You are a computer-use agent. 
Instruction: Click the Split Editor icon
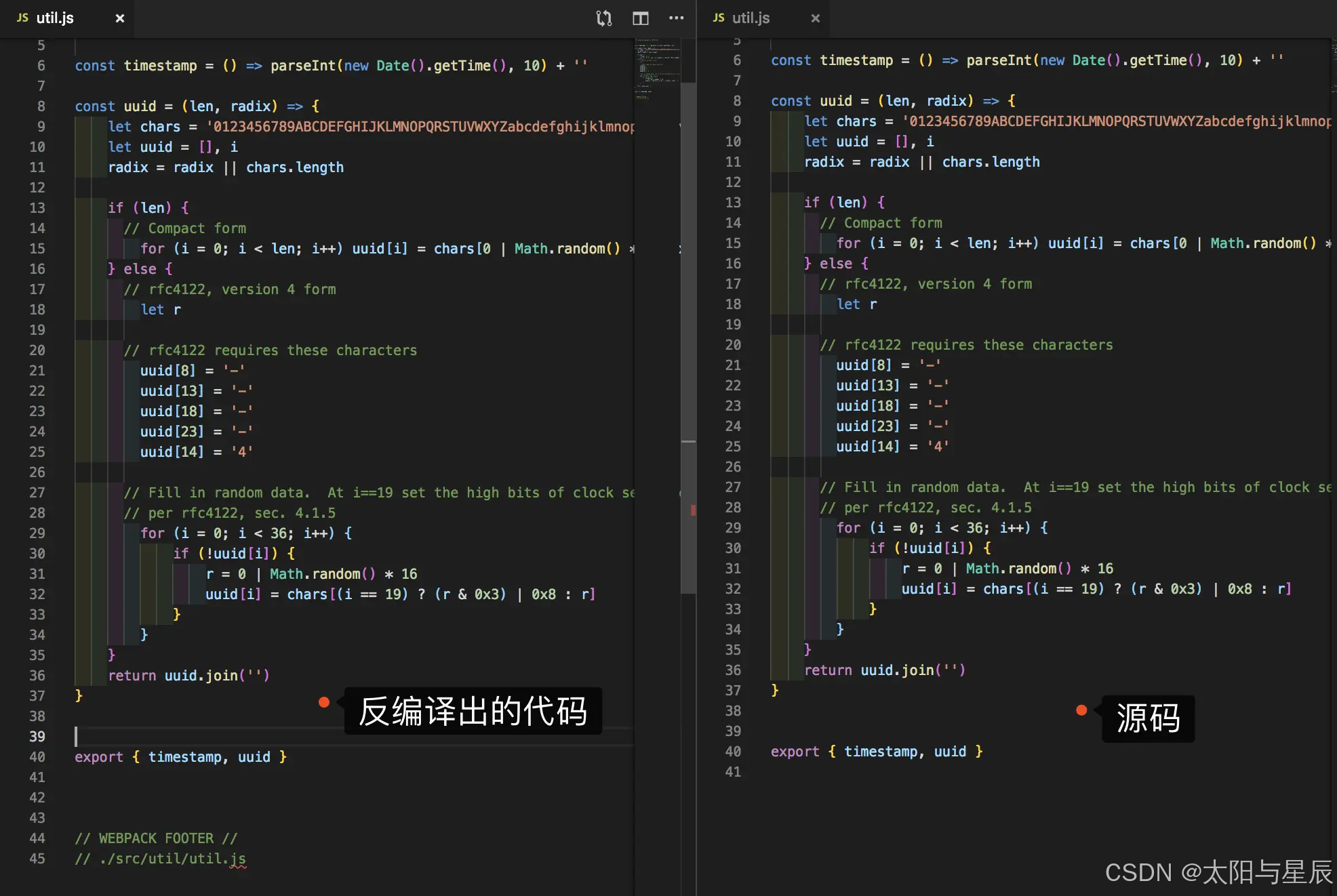coord(640,18)
